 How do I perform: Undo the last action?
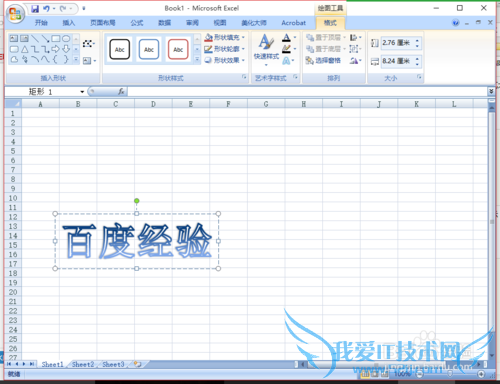tap(46, 9)
